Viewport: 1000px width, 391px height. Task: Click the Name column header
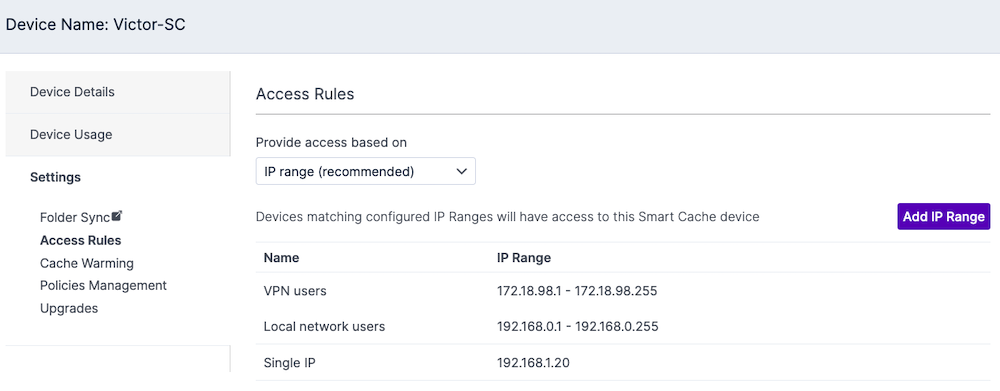pos(281,258)
